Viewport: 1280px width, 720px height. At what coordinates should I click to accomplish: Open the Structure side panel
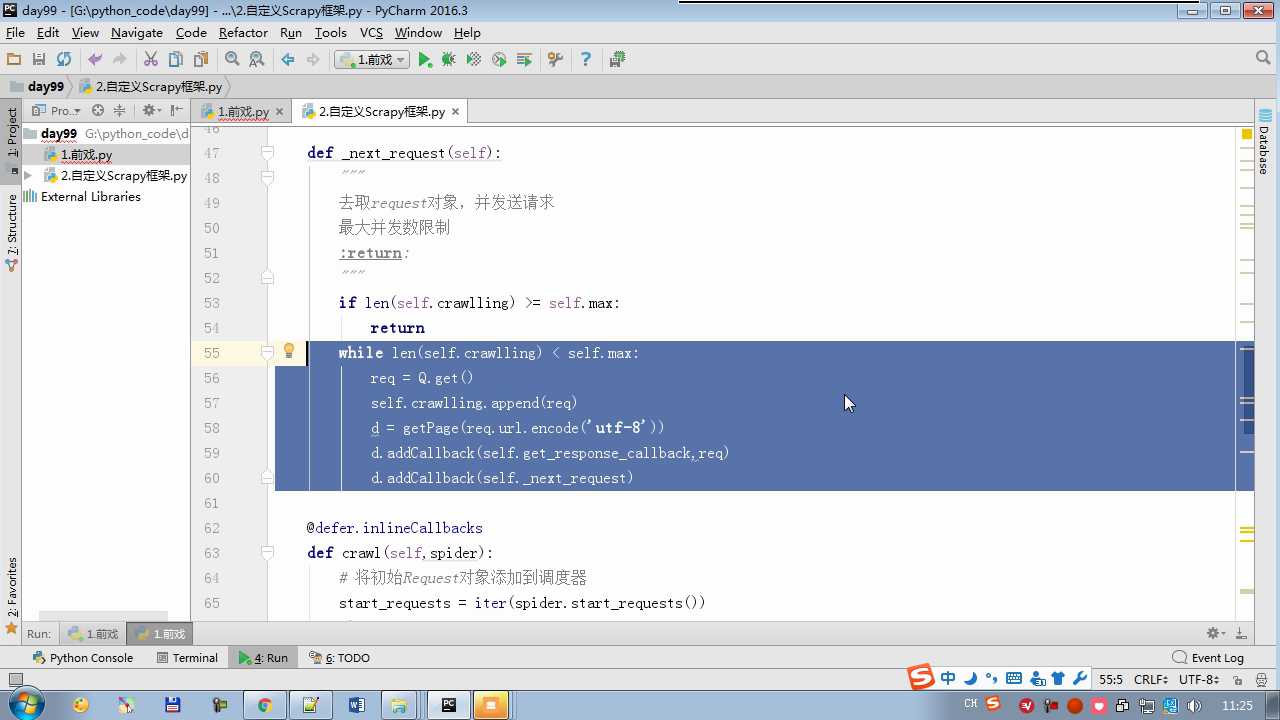click(x=12, y=232)
